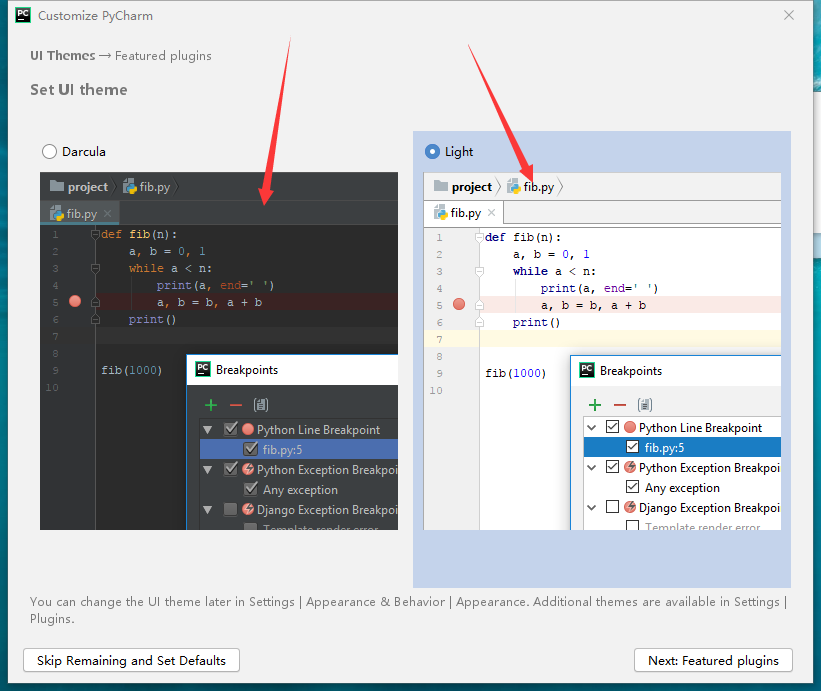Toggle Python Line Breakpoint checkbox, Light preview

click(x=613, y=427)
